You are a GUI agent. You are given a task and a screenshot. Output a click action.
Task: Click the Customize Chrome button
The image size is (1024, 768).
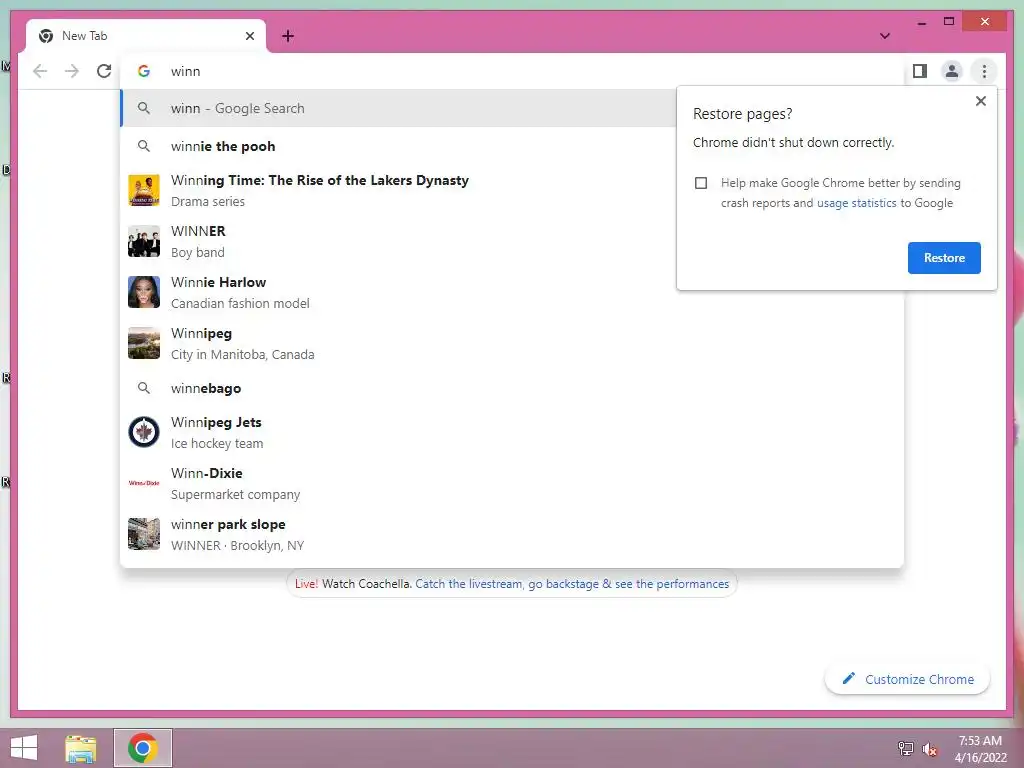click(907, 679)
